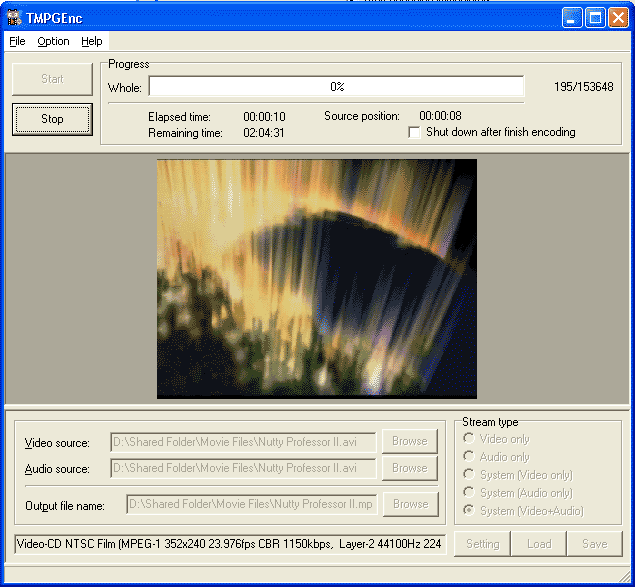This screenshot has height=587, width=635.
Task: Open the Help menu
Action: (x=92, y=41)
